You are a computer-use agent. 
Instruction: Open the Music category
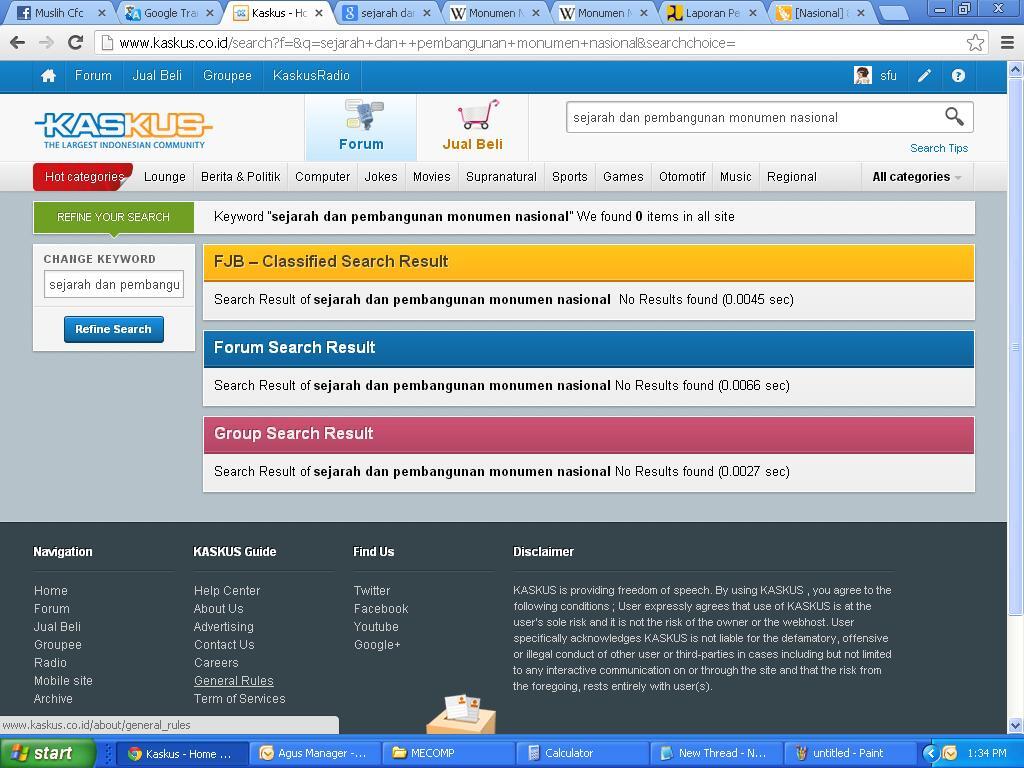(735, 177)
